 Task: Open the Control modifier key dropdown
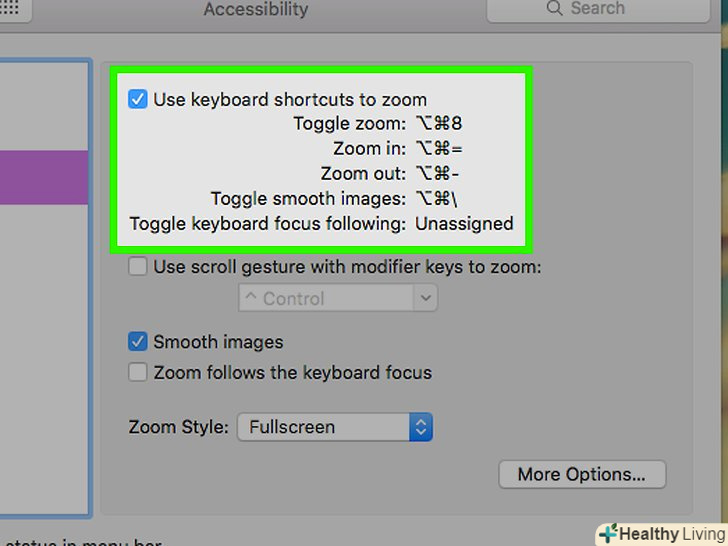point(337,298)
